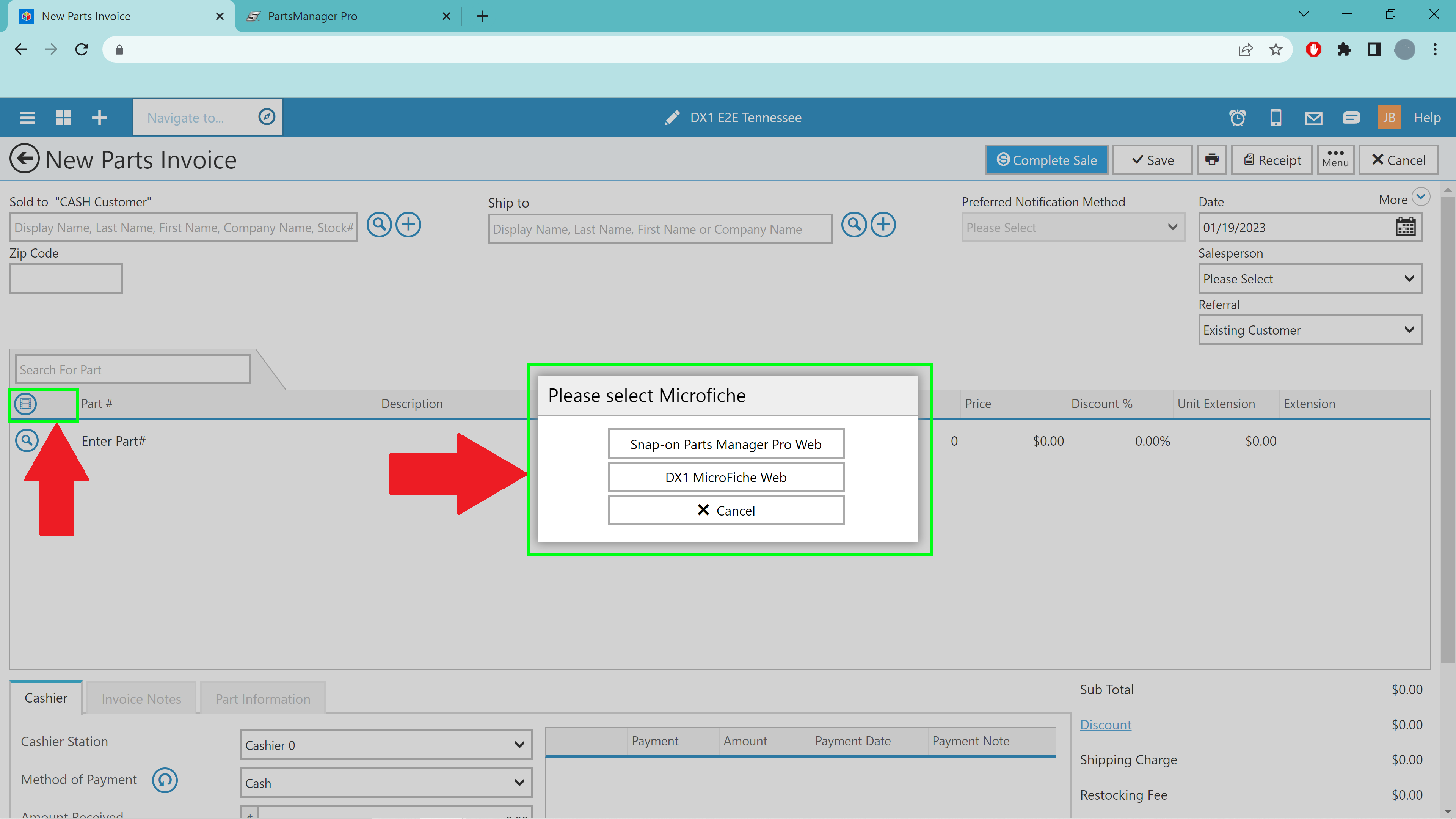The image size is (1456, 819).
Task: Switch to the PartsManager Pro browser tab
Action: click(x=312, y=16)
